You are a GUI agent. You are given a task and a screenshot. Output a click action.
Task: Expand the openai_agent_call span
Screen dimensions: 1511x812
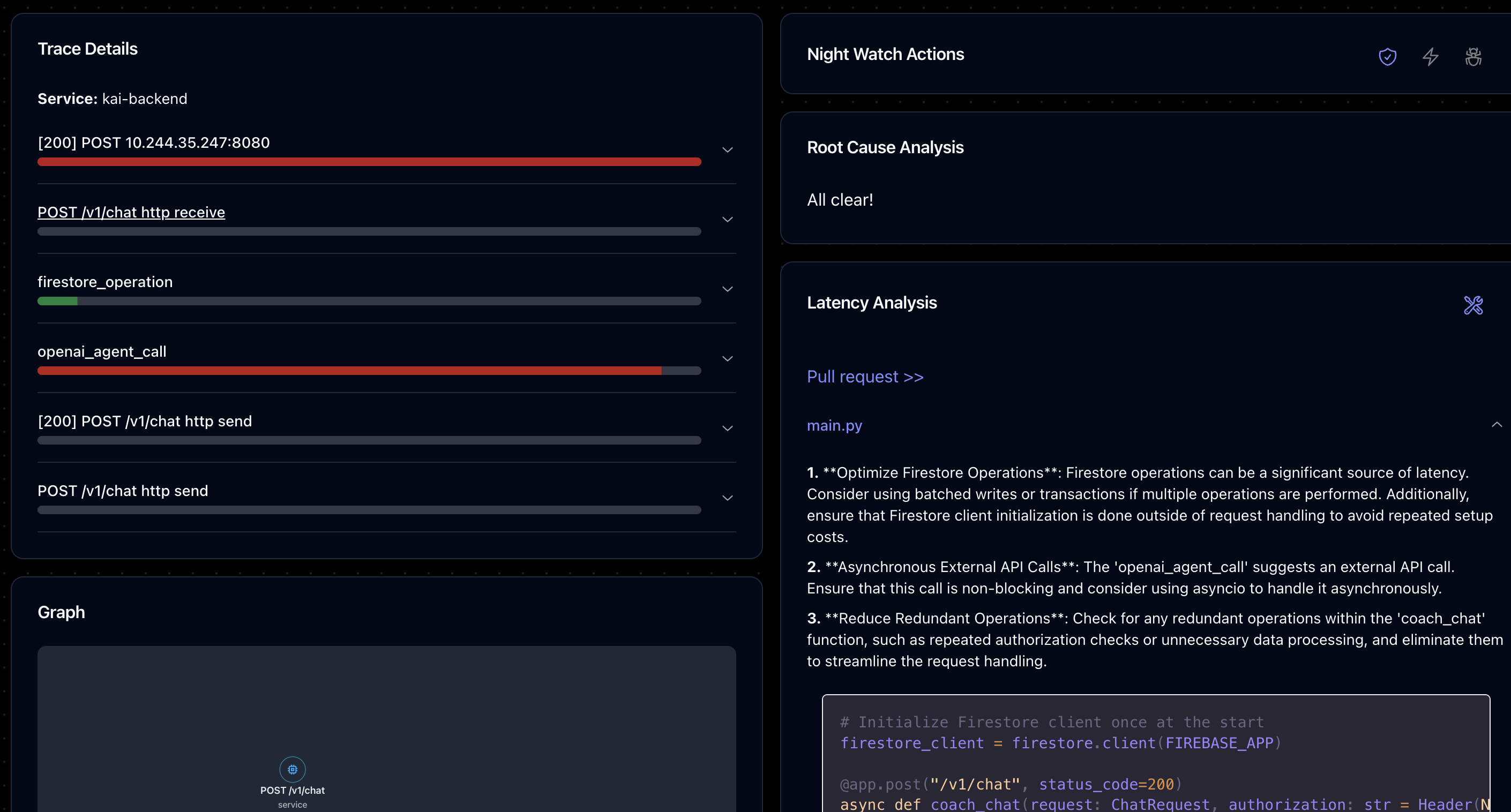pyautogui.click(x=727, y=359)
